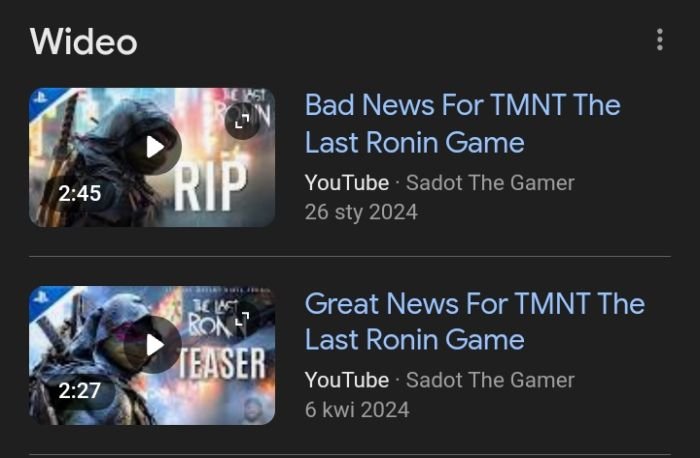Screen dimensions: 700x458
Task: Click the 6 kwi 2024 date
Action: coord(357,410)
